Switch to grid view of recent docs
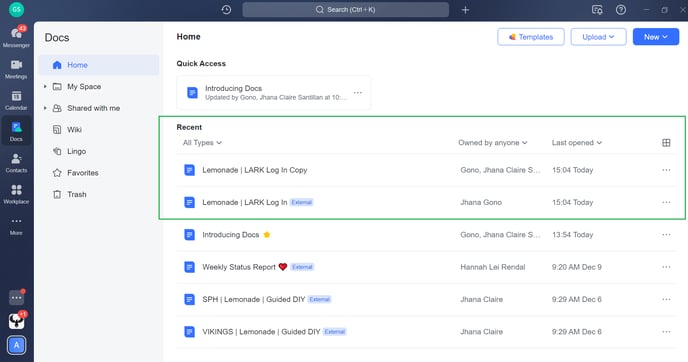 (x=666, y=143)
